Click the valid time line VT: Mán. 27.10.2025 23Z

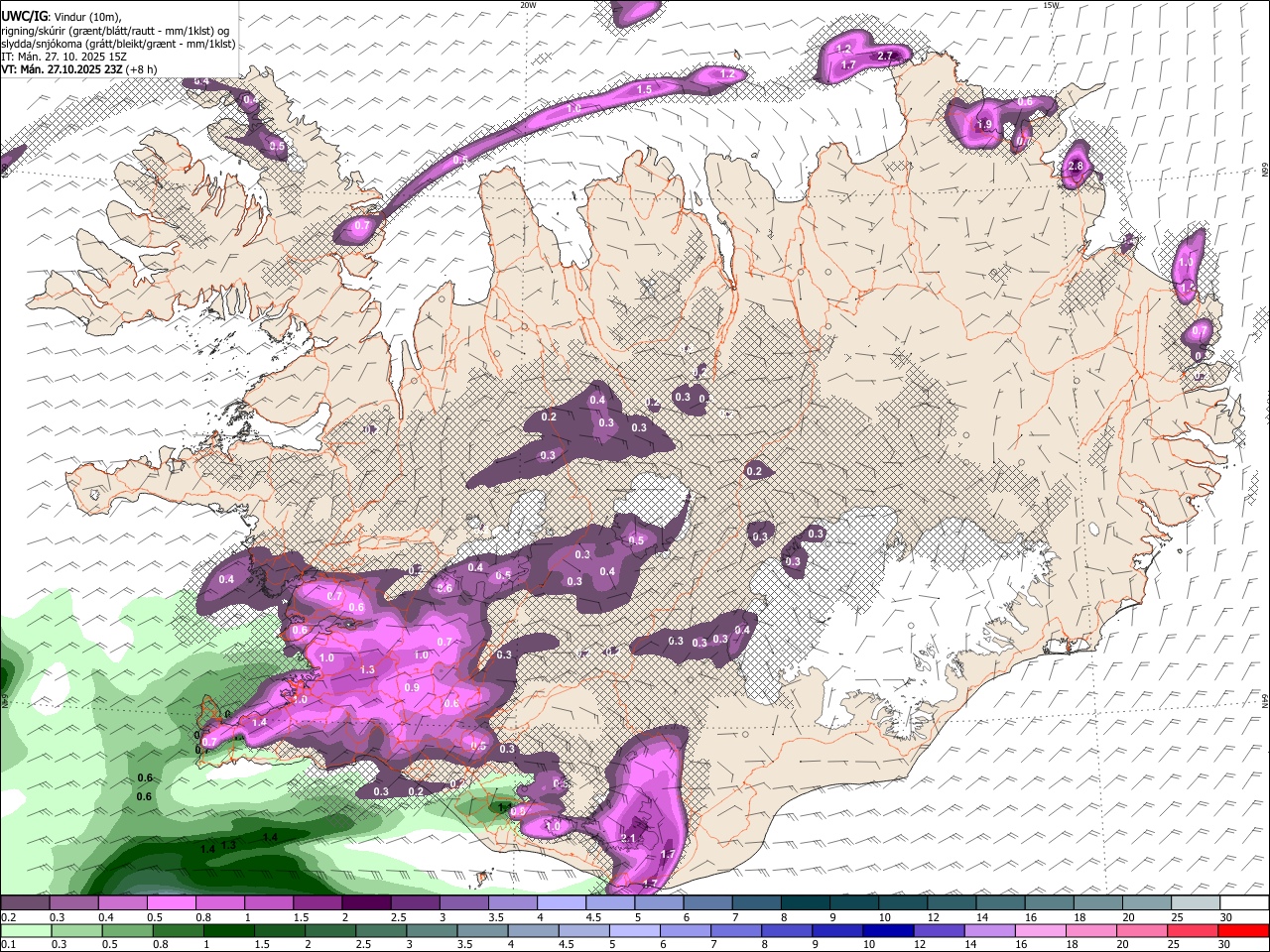pyautogui.click(x=62, y=69)
